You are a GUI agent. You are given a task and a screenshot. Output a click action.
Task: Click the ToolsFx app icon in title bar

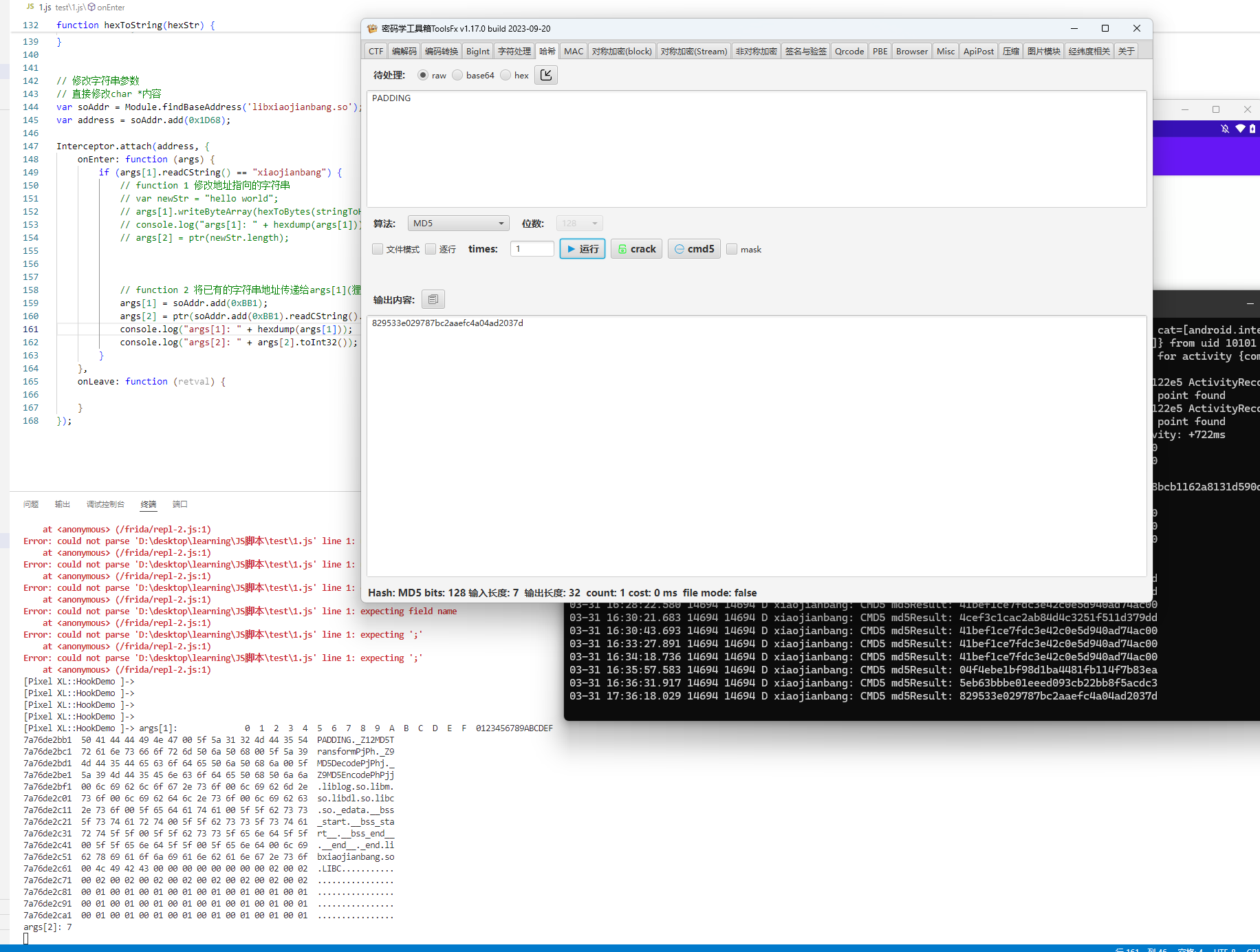373,29
